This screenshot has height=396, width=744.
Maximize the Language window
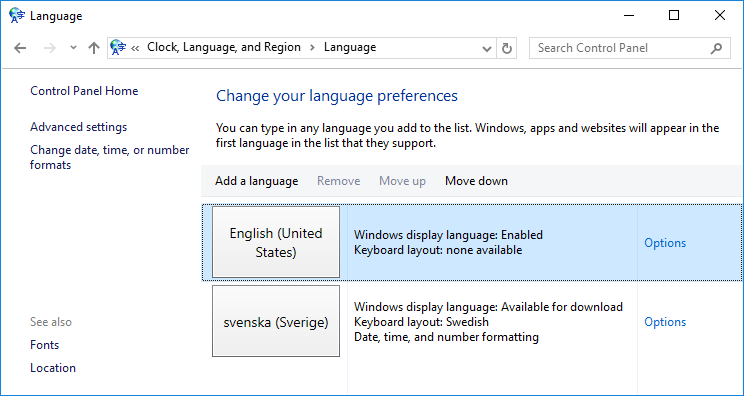tap(674, 16)
